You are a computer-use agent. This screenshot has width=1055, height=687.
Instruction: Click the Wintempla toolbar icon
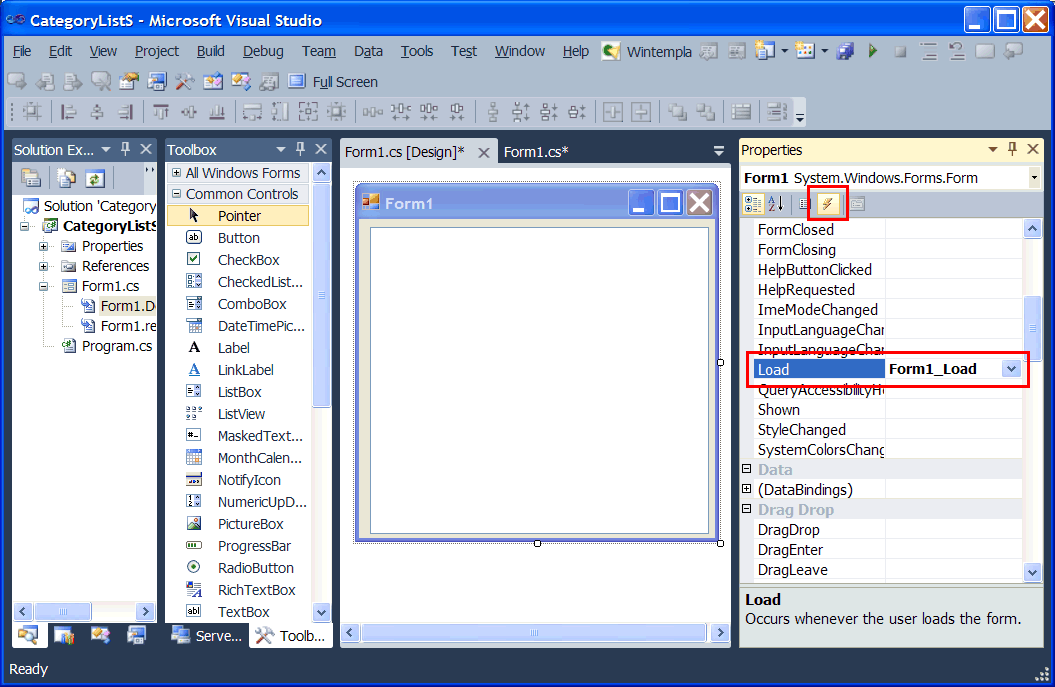[611, 51]
